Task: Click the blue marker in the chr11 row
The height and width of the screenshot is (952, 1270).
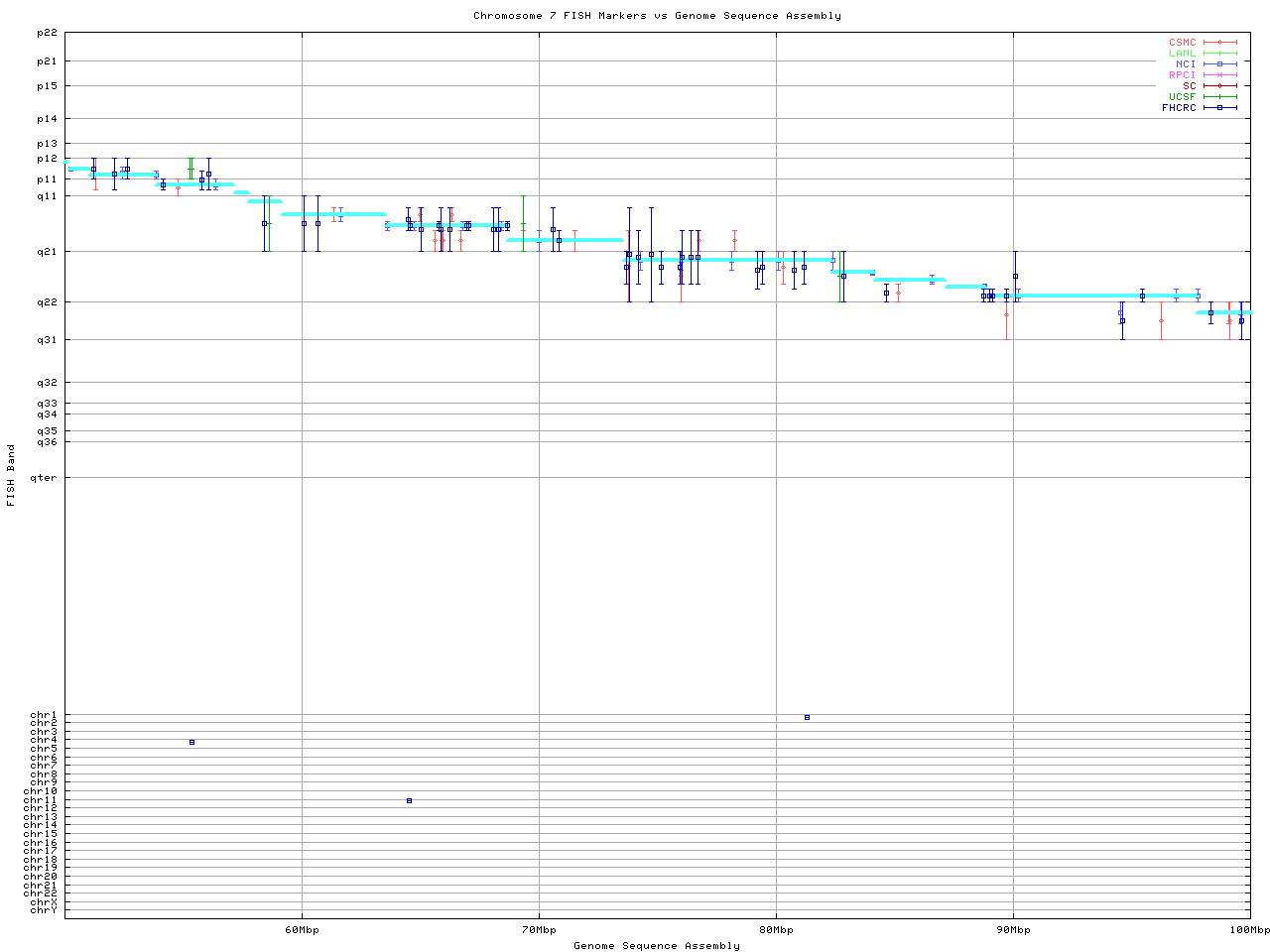Action: (x=409, y=800)
